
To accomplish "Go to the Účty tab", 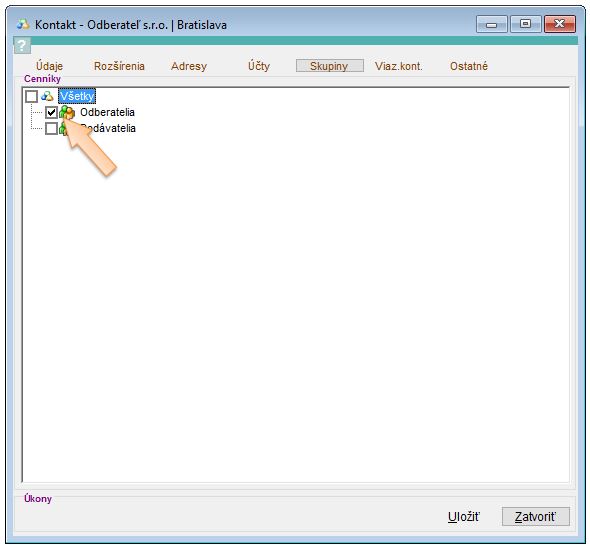I will pos(259,66).
